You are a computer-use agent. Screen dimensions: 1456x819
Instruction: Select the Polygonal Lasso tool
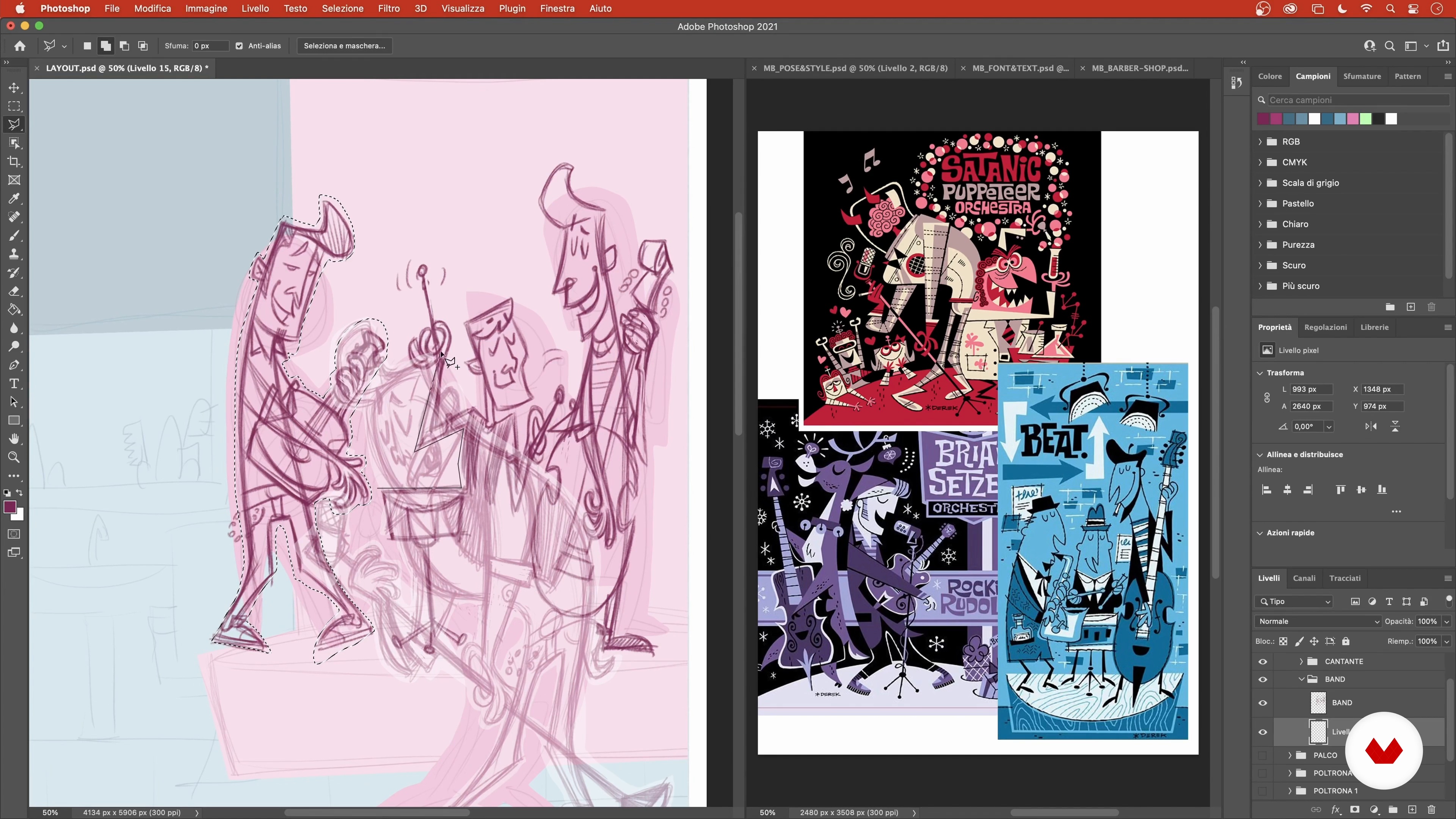pos(14,124)
